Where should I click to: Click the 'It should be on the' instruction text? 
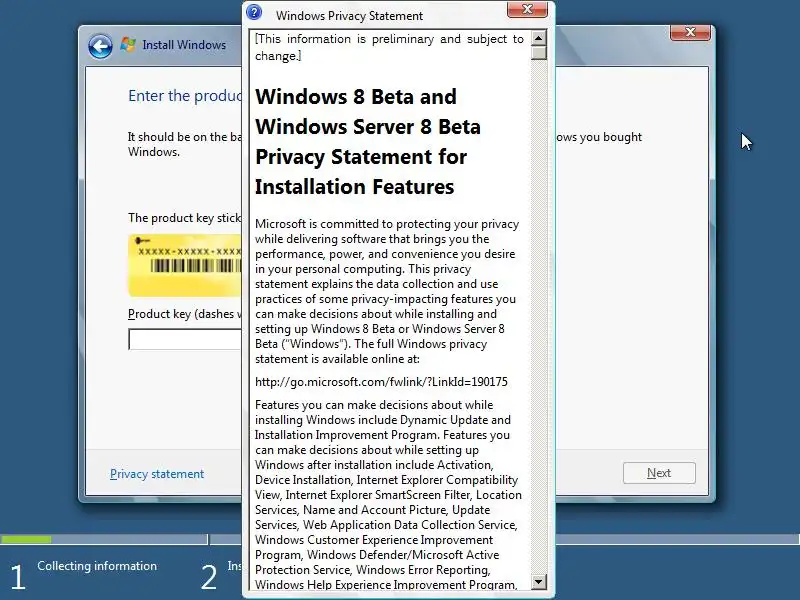coord(185,144)
